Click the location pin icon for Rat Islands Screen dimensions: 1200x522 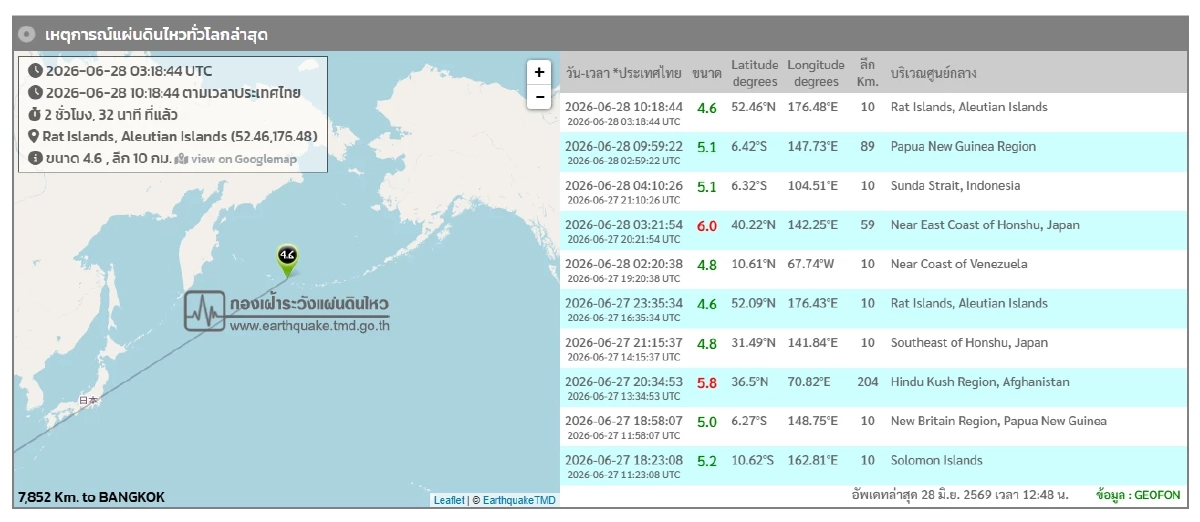tap(34, 136)
